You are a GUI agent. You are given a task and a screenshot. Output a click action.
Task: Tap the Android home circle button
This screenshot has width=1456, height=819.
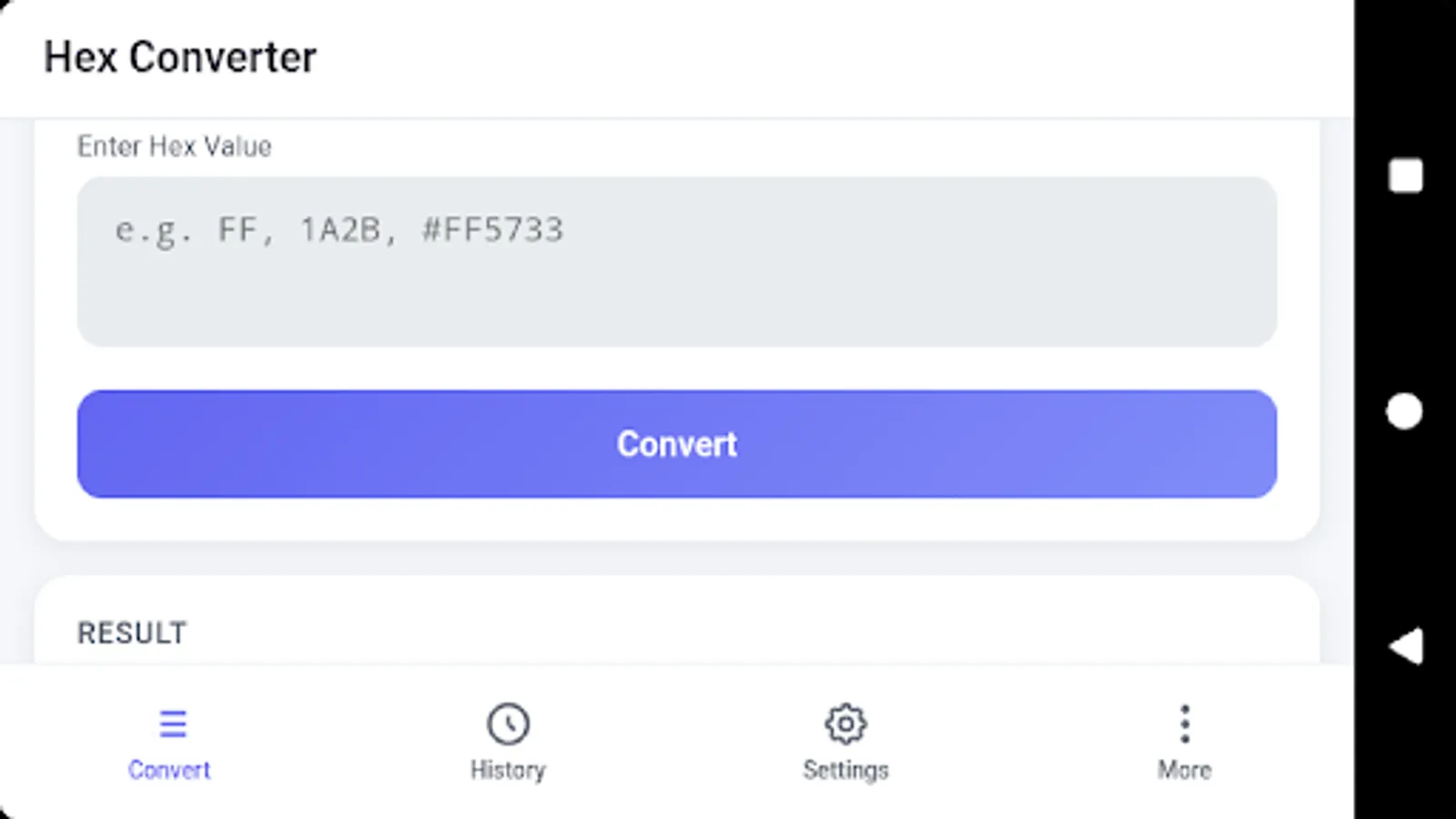point(1404,411)
